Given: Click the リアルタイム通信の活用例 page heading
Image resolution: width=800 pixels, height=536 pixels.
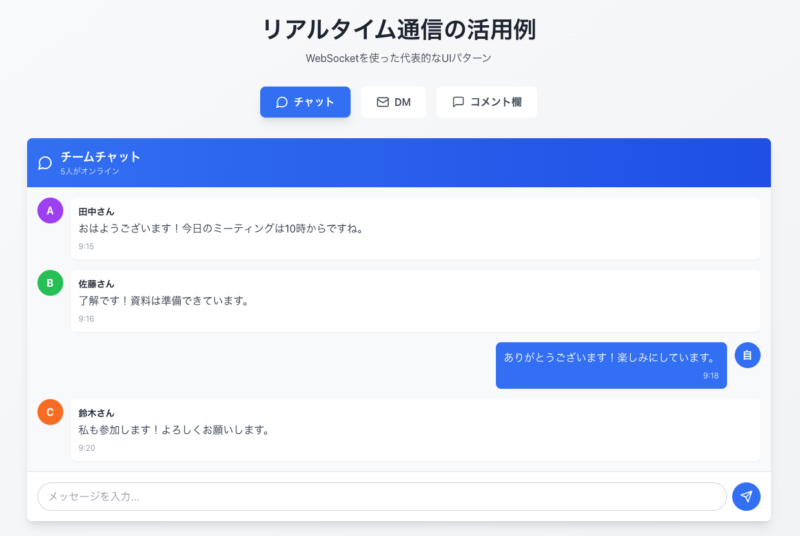Looking at the screenshot, I should click(x=399, y=29).
